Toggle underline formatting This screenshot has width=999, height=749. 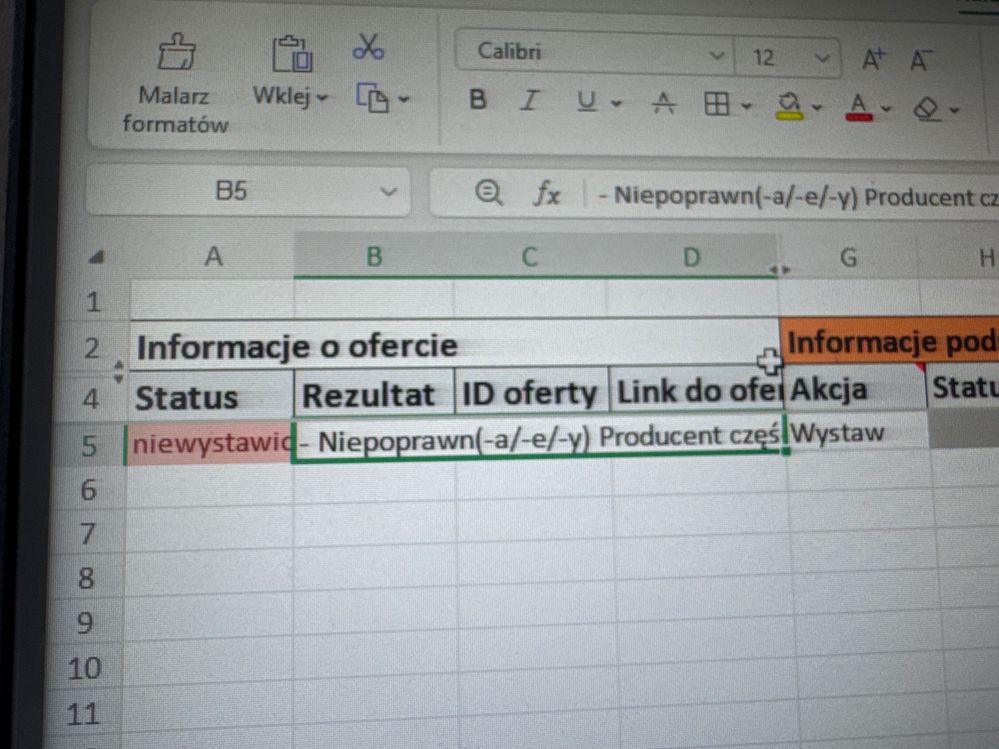tap(585, 101)
